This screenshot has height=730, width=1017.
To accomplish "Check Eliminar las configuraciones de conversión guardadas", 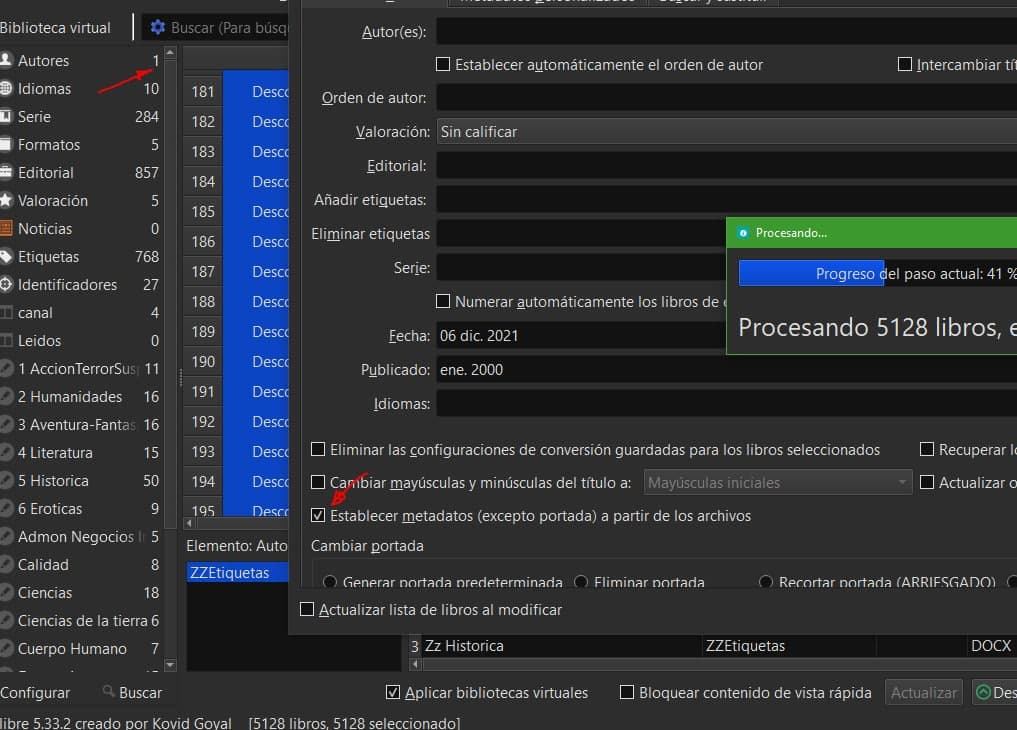I will (x=318, y=449).
